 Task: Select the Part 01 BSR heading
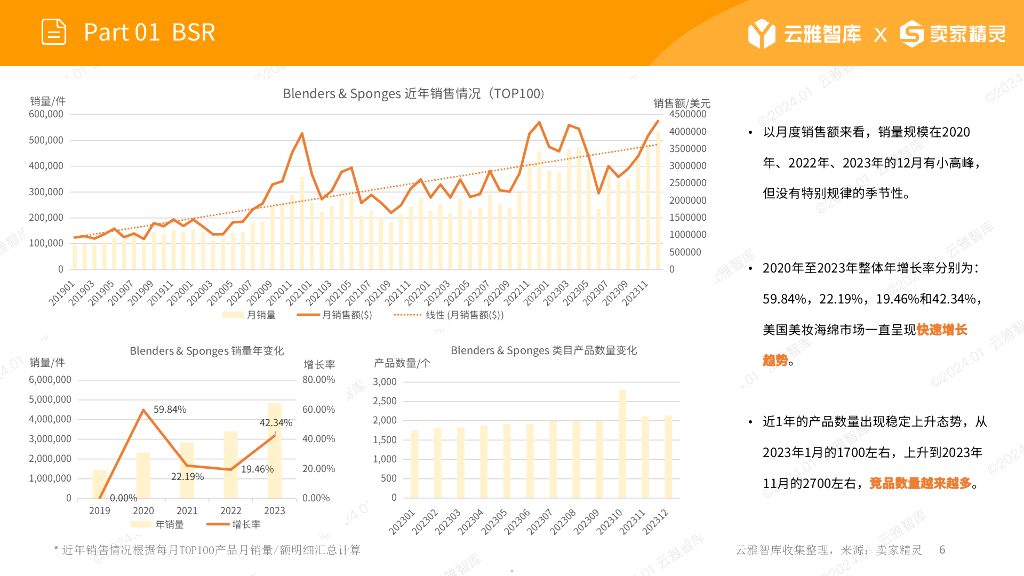[150, 32]
